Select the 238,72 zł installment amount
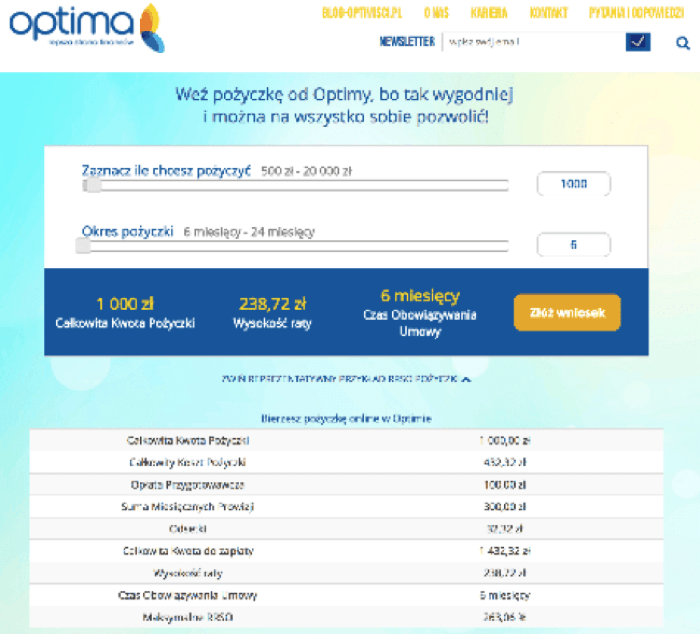The height and width of the screenshot is (634, 700). 272,304
